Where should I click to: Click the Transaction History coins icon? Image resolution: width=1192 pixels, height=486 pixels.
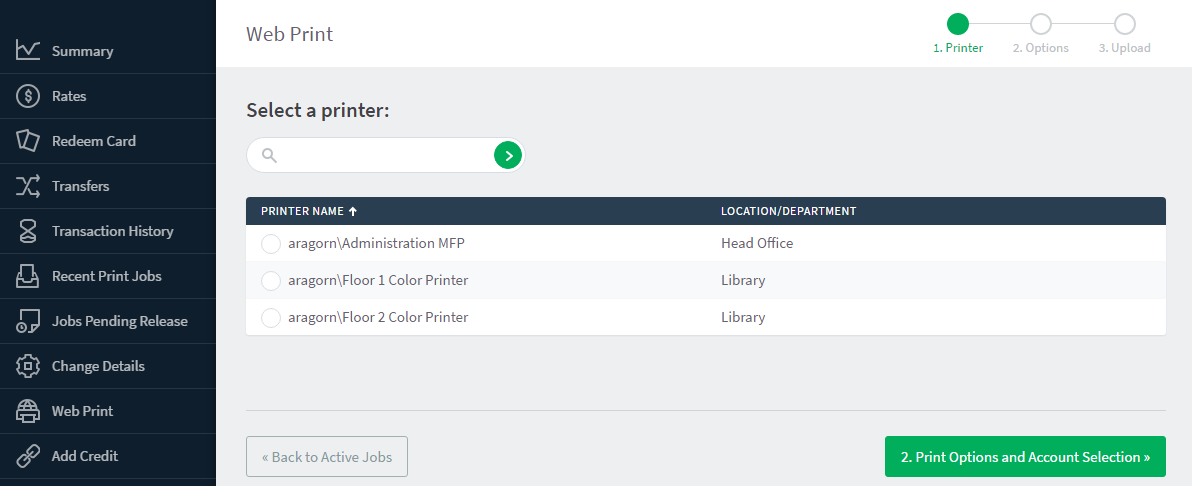pyautogui.click(x=28, y=231)
